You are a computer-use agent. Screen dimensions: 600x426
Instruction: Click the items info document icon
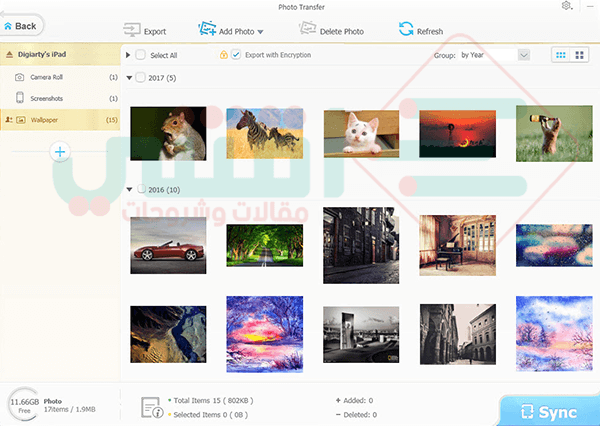pyautogui.click(x=152, y=408)
